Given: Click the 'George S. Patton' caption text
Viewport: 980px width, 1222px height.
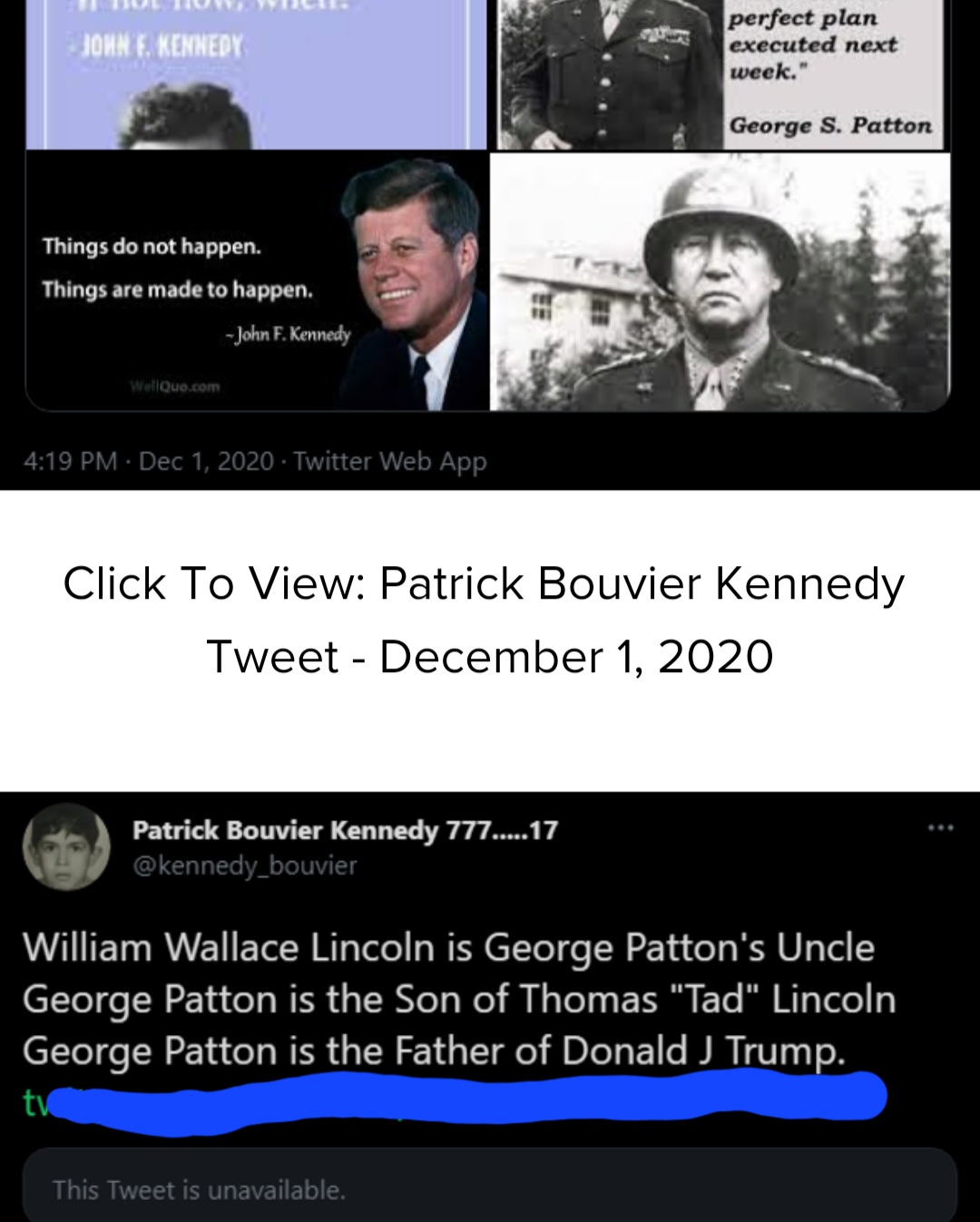Looking at the screenshot, I should click(x=830, y=125).
